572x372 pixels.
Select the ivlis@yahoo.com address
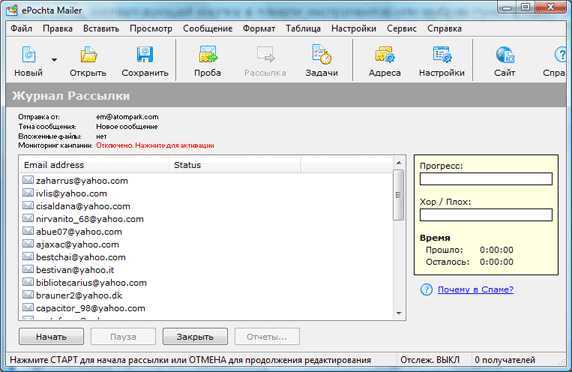coord(72,193)
